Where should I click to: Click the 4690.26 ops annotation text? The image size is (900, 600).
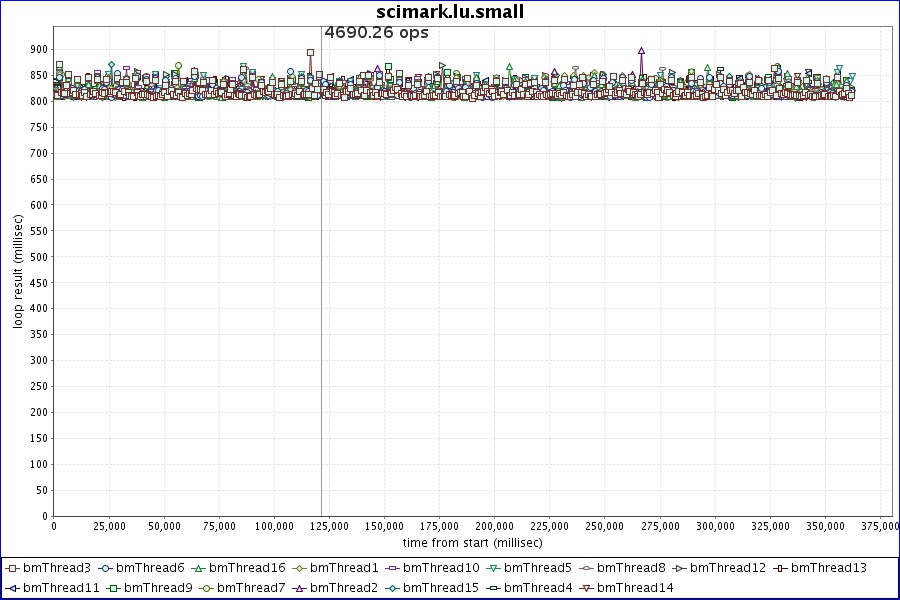point(376,33)
